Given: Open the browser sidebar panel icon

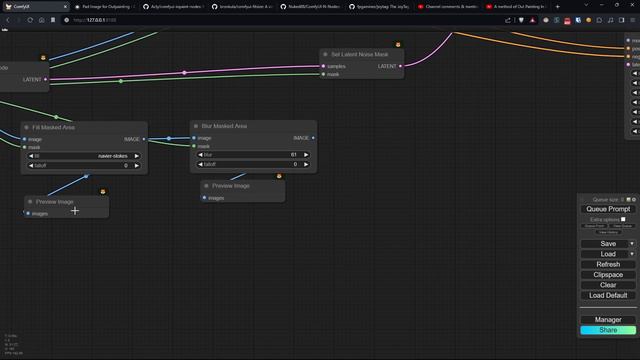Looking at the screenshot, I should (622, 20).
